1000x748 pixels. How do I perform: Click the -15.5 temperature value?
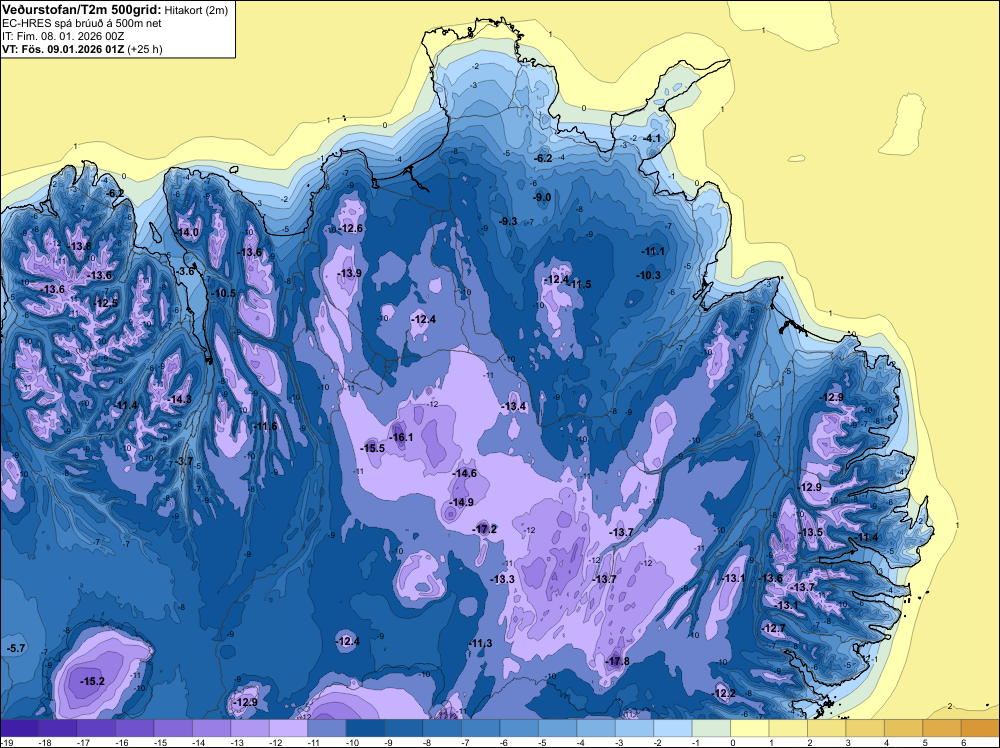373,448
